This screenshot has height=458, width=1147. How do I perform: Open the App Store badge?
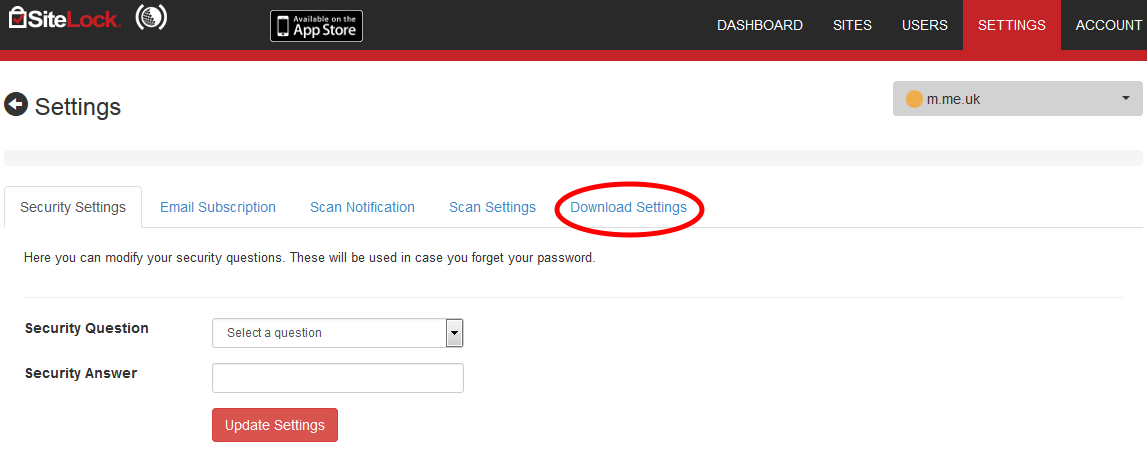316,26
